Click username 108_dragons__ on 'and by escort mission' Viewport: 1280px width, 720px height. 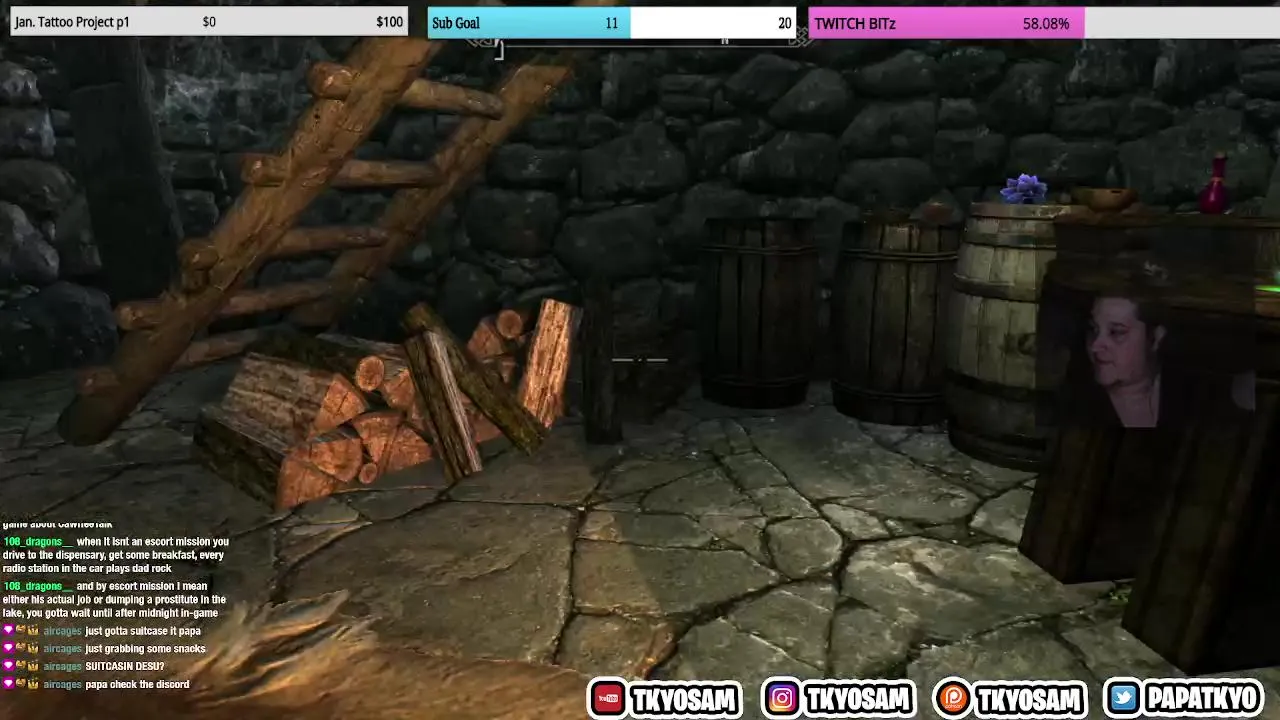(38, 587)
